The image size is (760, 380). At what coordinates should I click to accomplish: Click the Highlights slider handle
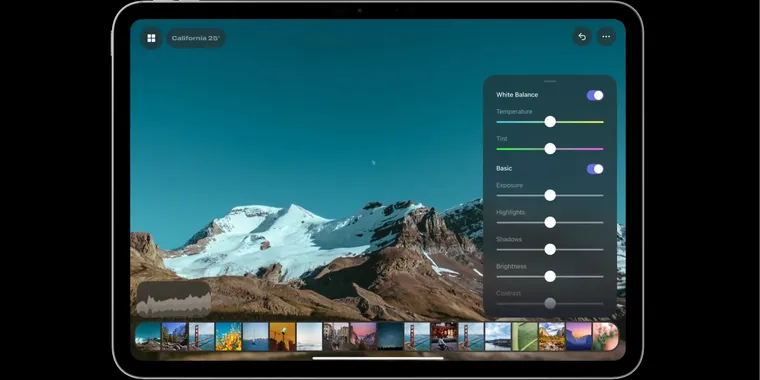550,222
